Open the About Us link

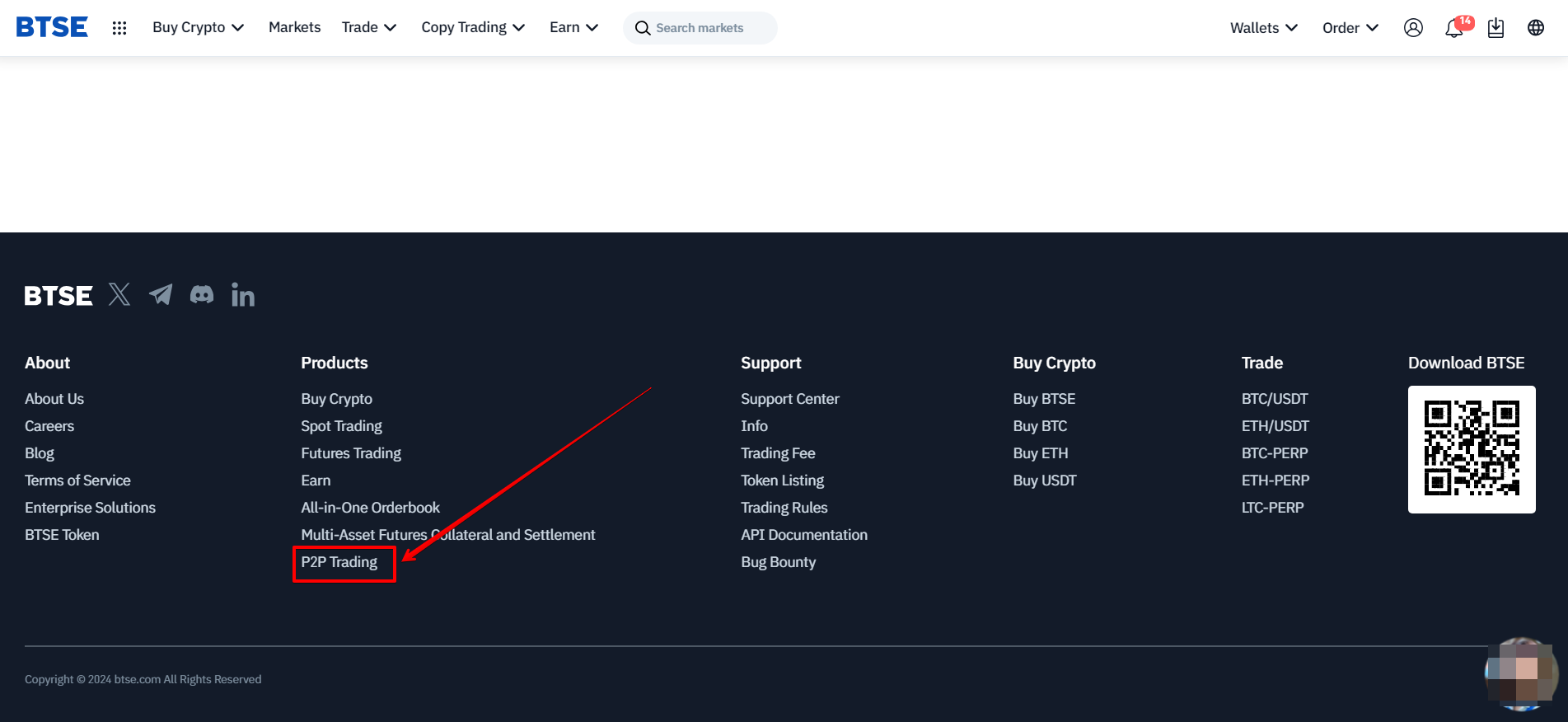[54, 399]
